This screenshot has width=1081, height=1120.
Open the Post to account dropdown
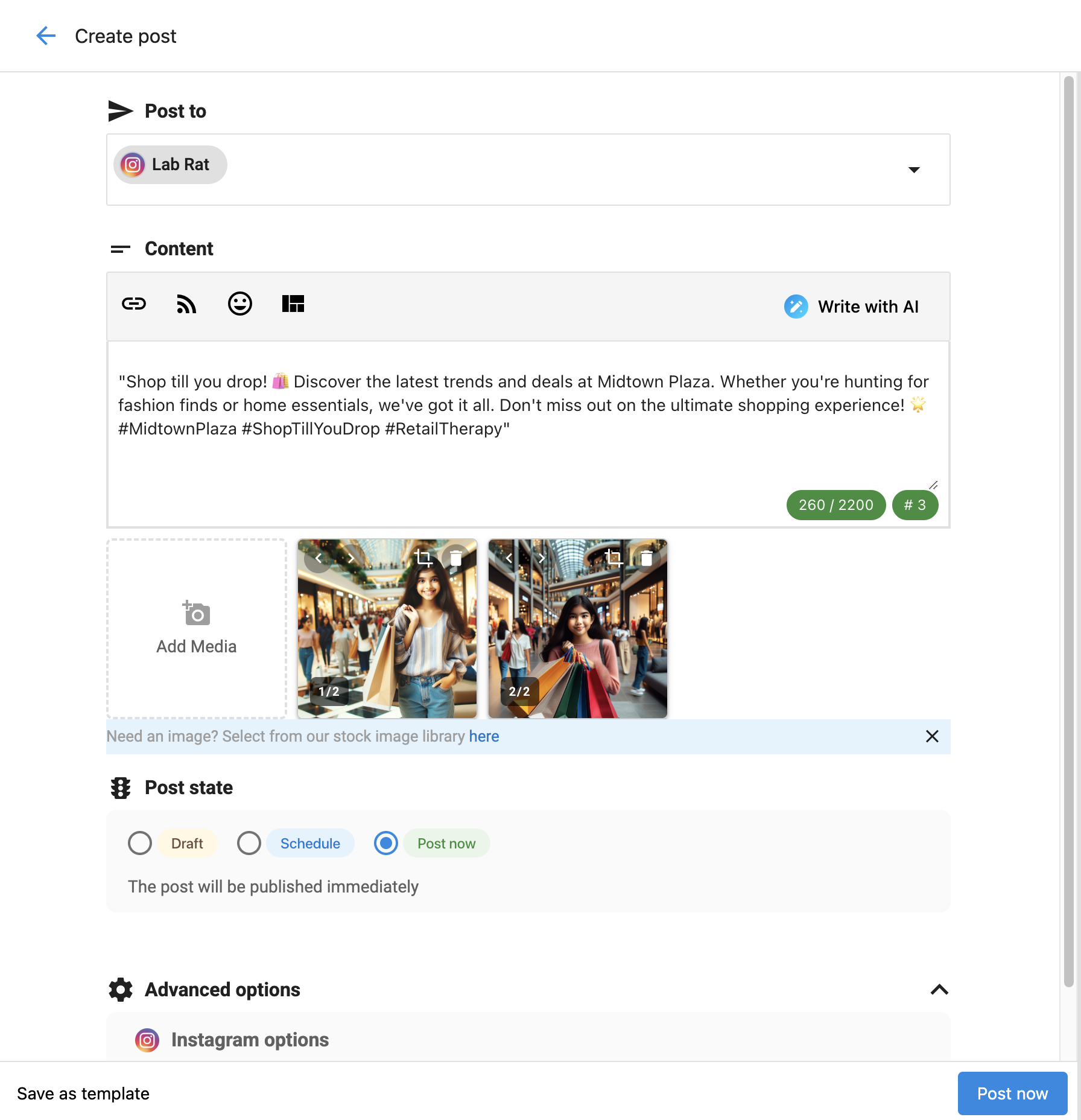point(914,170)
